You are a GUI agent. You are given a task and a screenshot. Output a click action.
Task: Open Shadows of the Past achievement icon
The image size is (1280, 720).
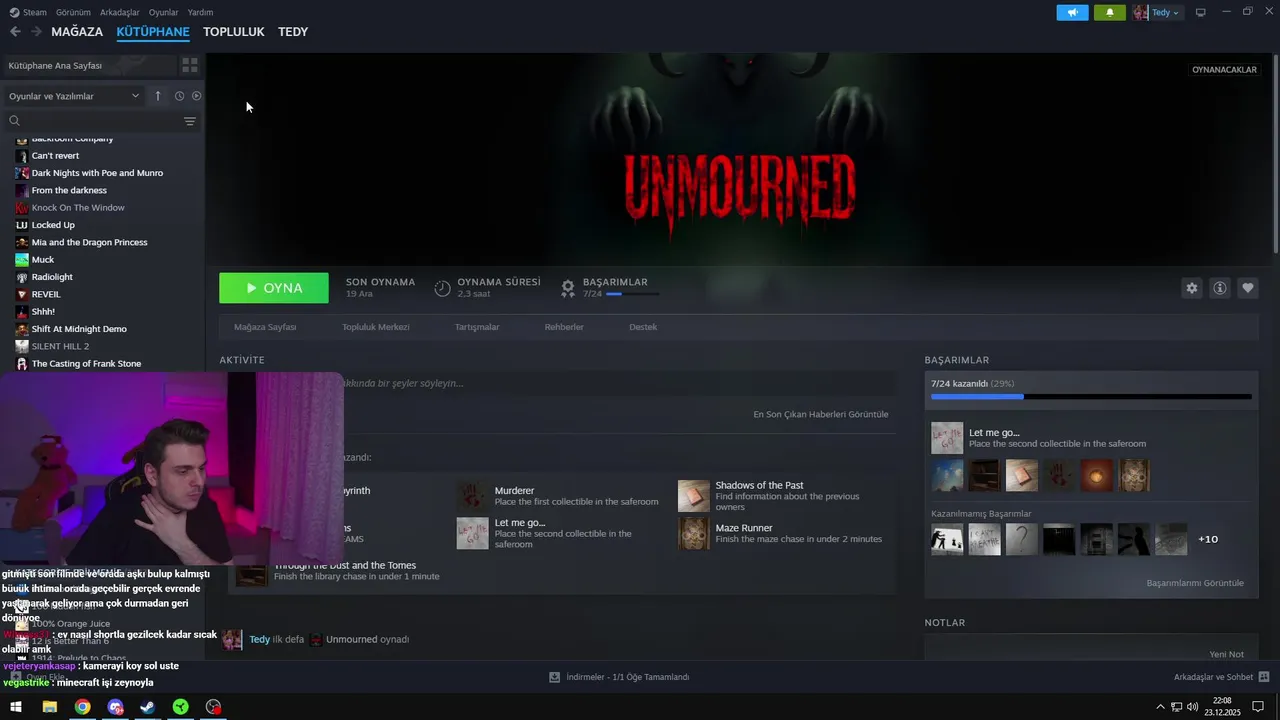coord(693,496)
